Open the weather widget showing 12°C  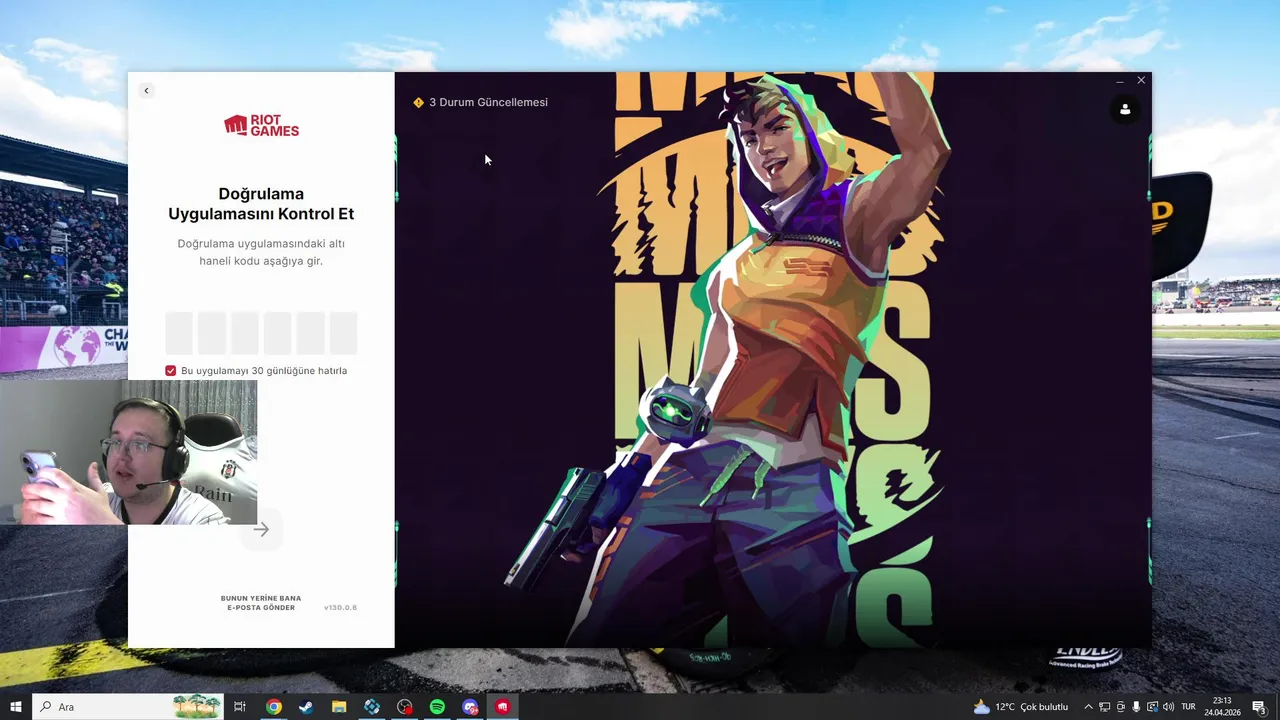click(1021, 707)
